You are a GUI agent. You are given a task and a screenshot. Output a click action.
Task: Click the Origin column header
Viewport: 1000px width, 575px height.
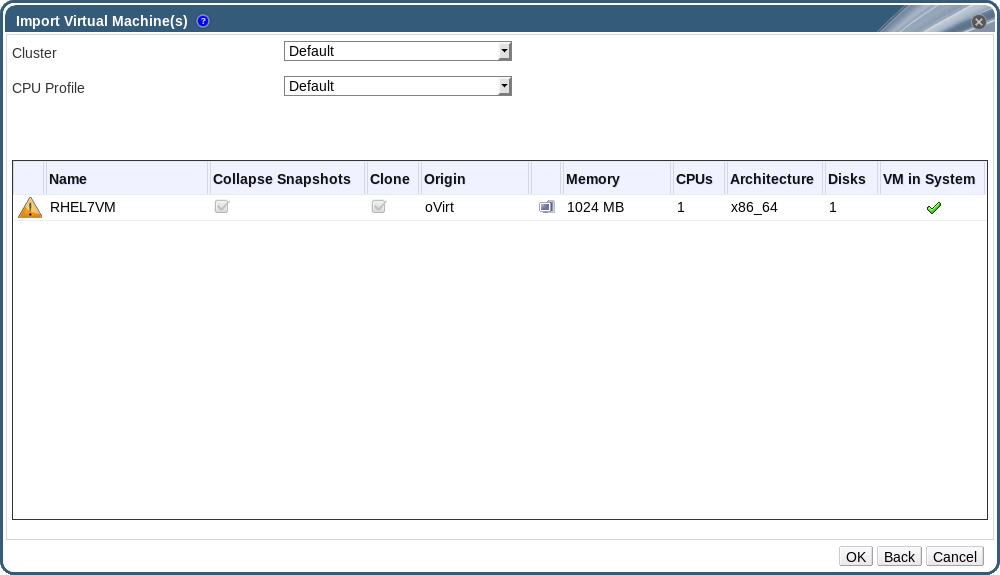click(x=445, y=179)
